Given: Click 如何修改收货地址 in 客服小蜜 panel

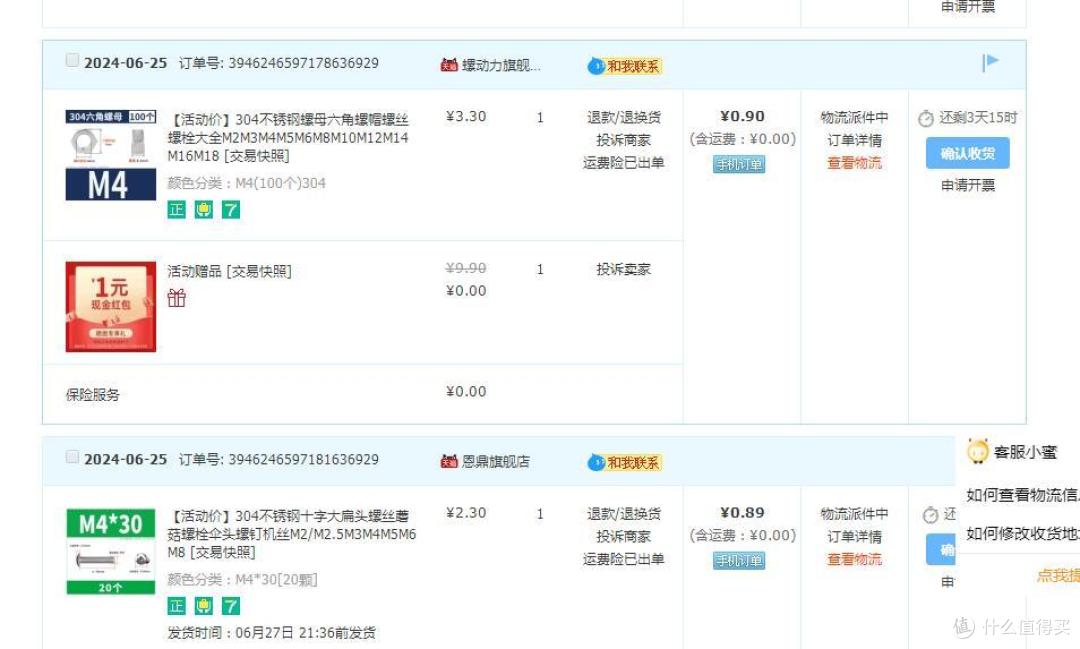Looking at the screenshot, I should [1023, 534].
